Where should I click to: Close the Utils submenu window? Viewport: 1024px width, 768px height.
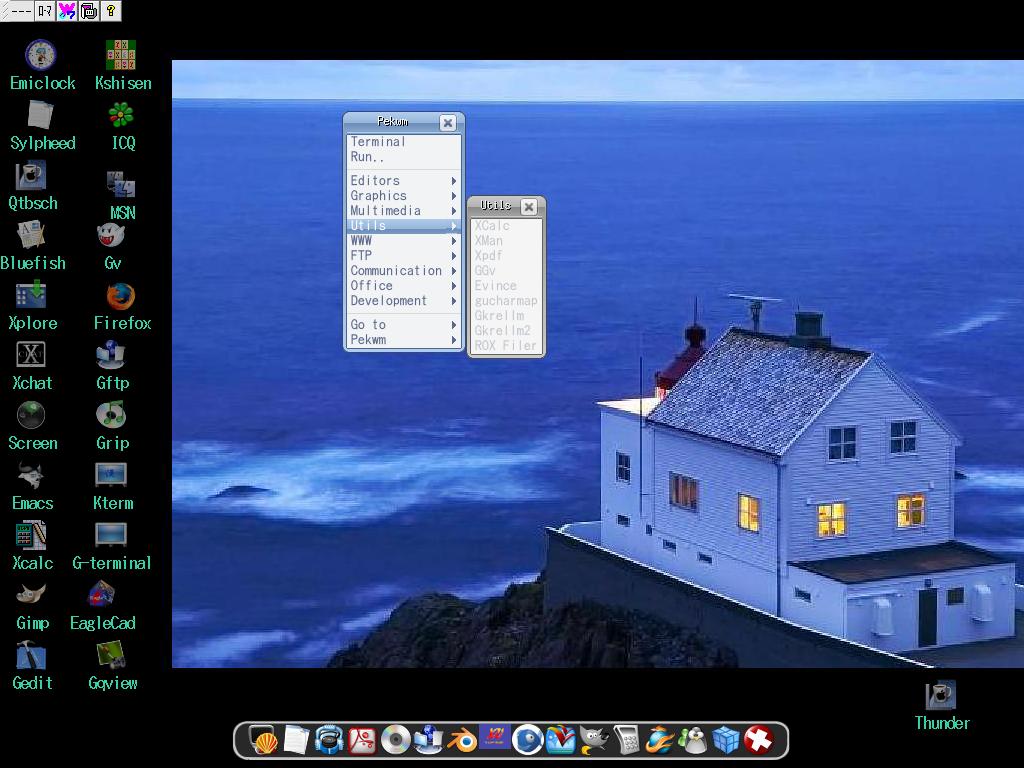pyautogui.click(x=529, y=206)
